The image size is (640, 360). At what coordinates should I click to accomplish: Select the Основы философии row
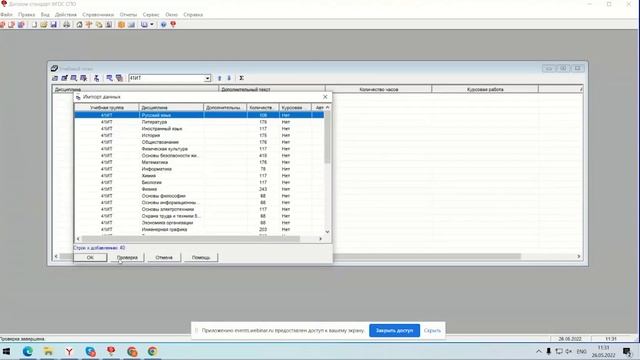click(x=199, y=196)
